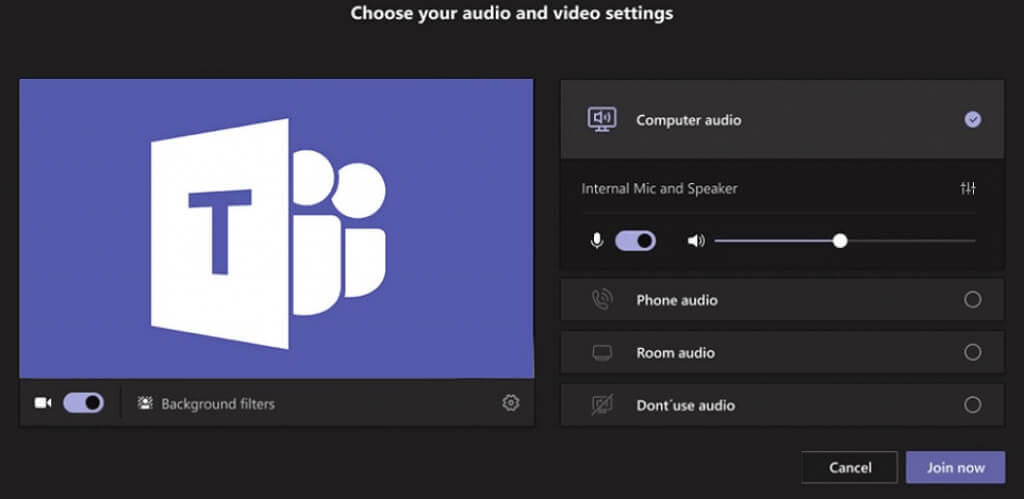Click the camera icon below preview
1024x499 pixels.
[x=43, y=403]
